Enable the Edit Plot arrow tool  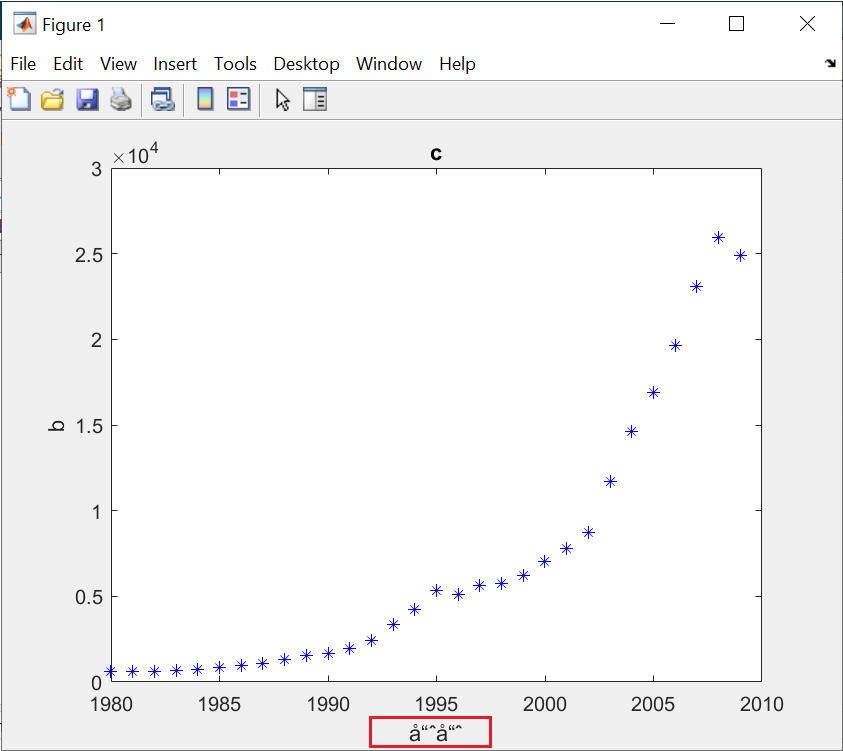[x=283, y=99]
